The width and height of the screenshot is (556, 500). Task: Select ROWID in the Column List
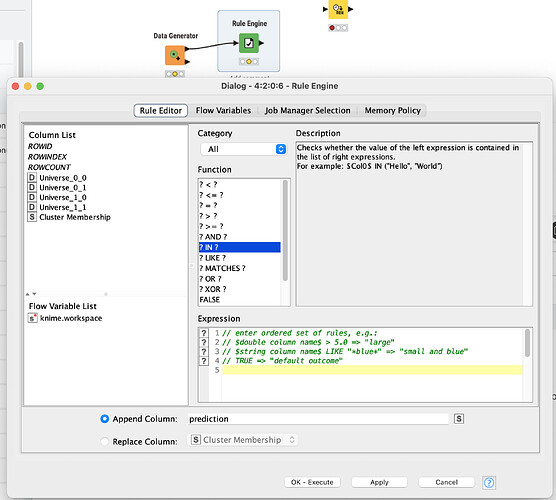(40, 146)
